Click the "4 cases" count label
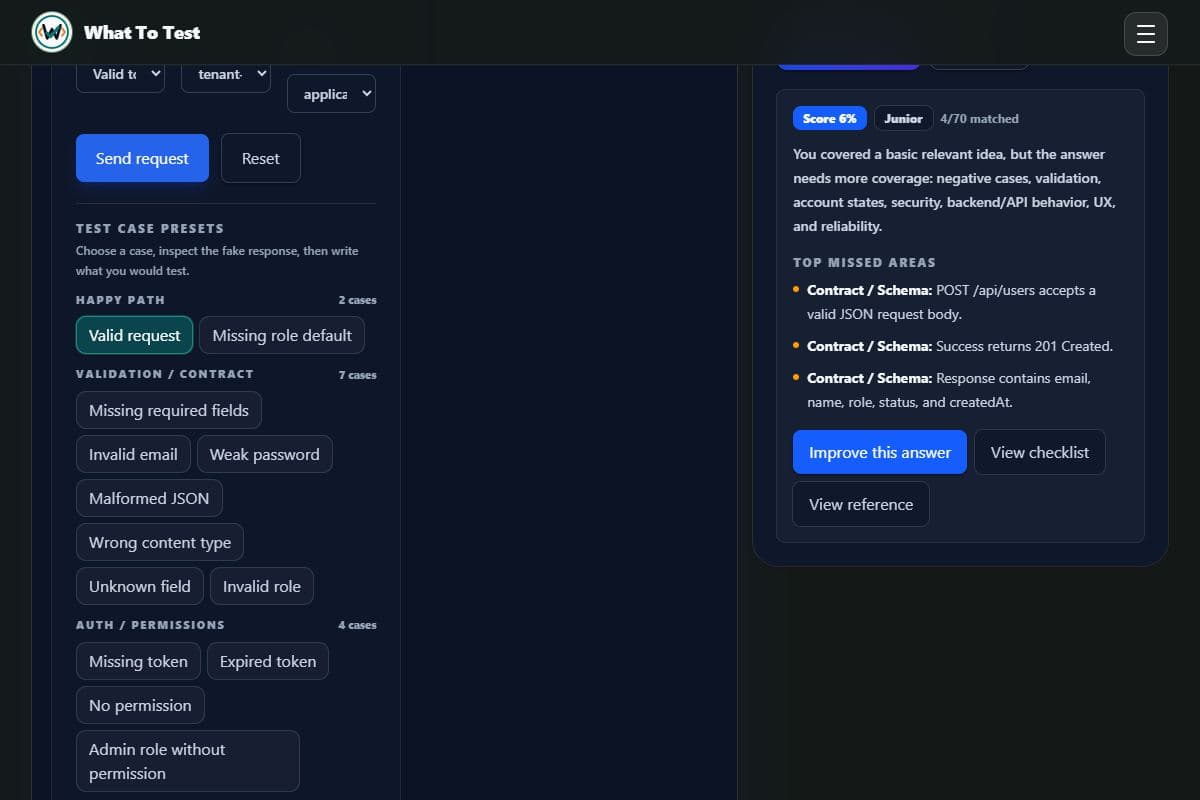Image resolution: width=1200 pixels, height=800 pixels. coord(358,625)
